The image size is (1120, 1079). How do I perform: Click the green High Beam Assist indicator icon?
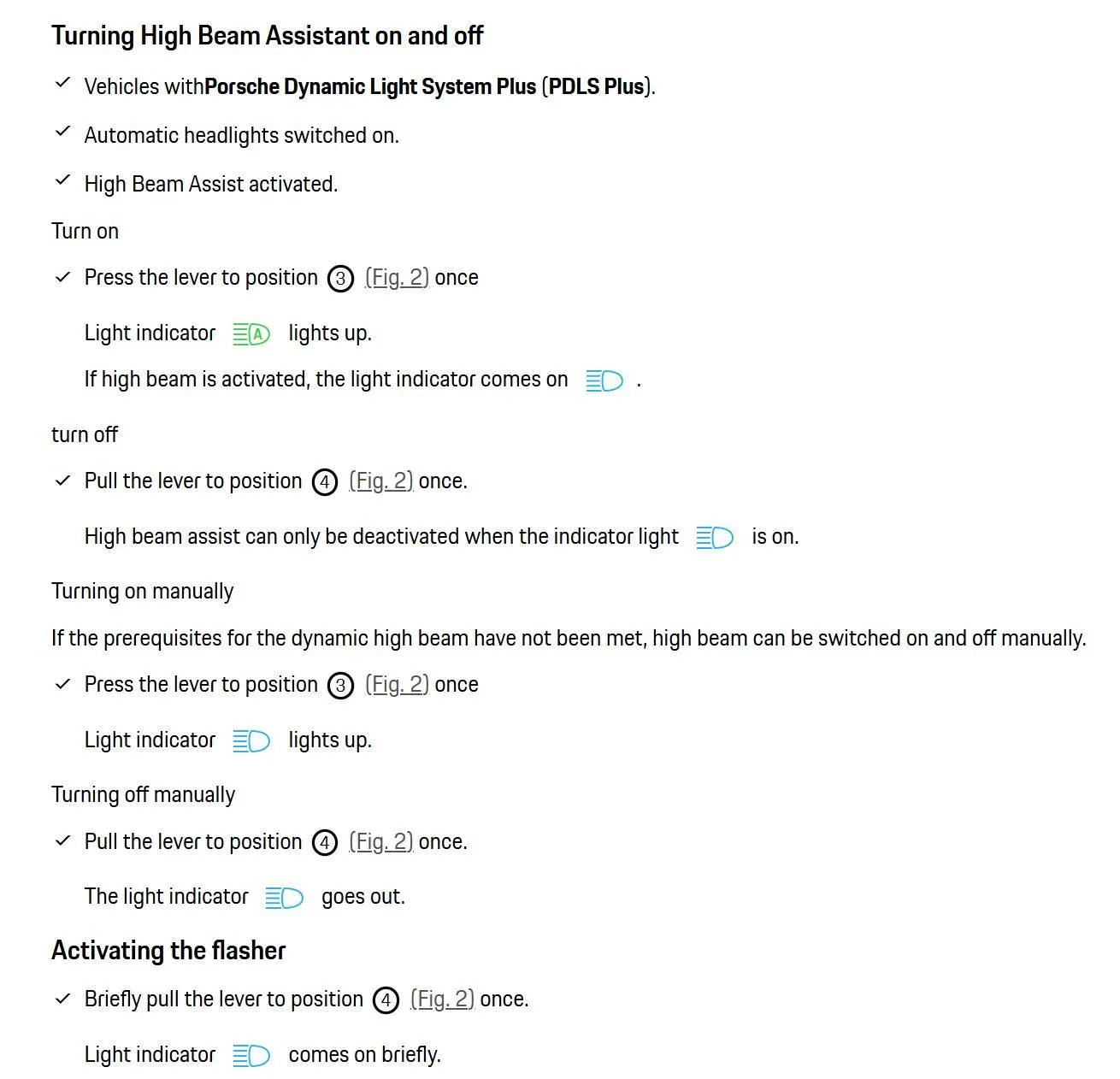point(251,334)
